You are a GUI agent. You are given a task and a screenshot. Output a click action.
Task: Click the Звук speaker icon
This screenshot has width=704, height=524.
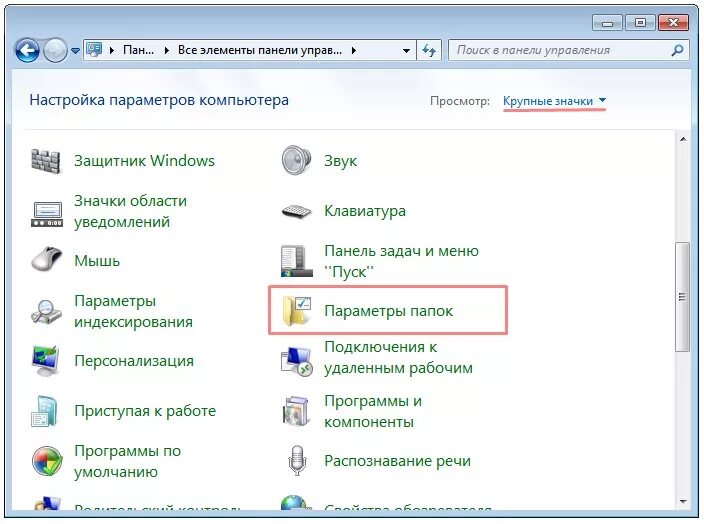(296, 160)
